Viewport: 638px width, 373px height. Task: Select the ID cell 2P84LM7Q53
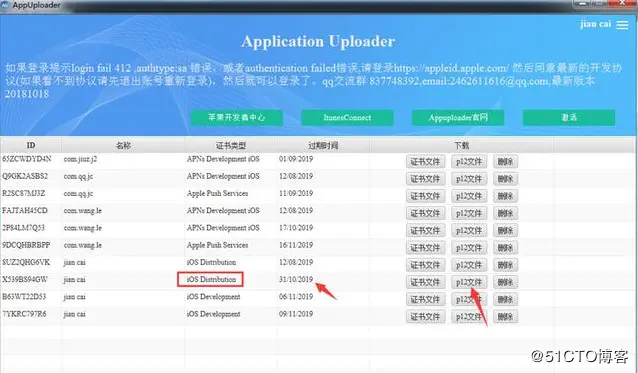(x=24, y=228)
